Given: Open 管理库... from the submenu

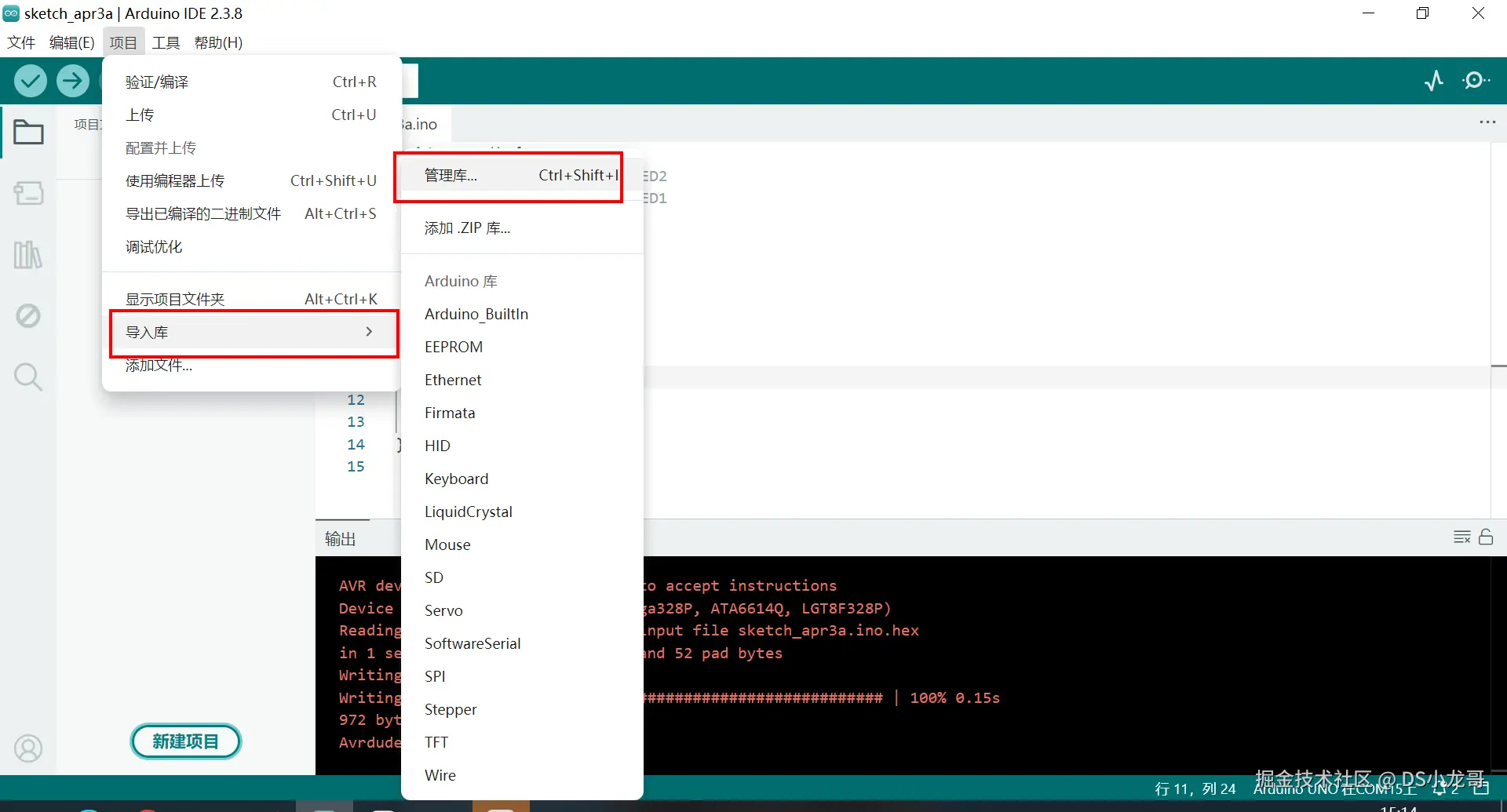Looking at the screenshot, I should [522, 175].
